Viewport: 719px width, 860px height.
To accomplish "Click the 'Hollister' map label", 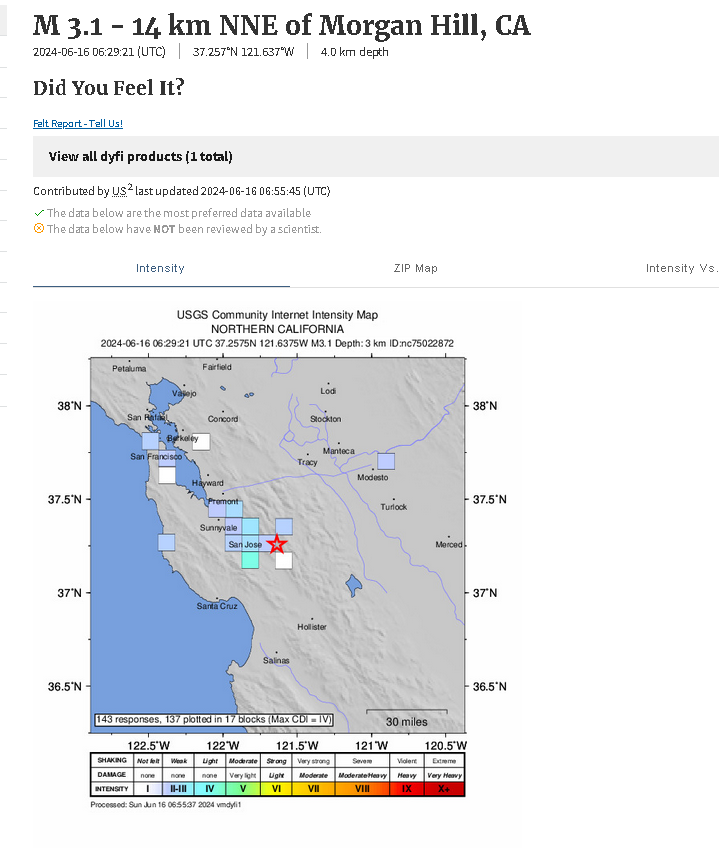I will tap(312, 627).
